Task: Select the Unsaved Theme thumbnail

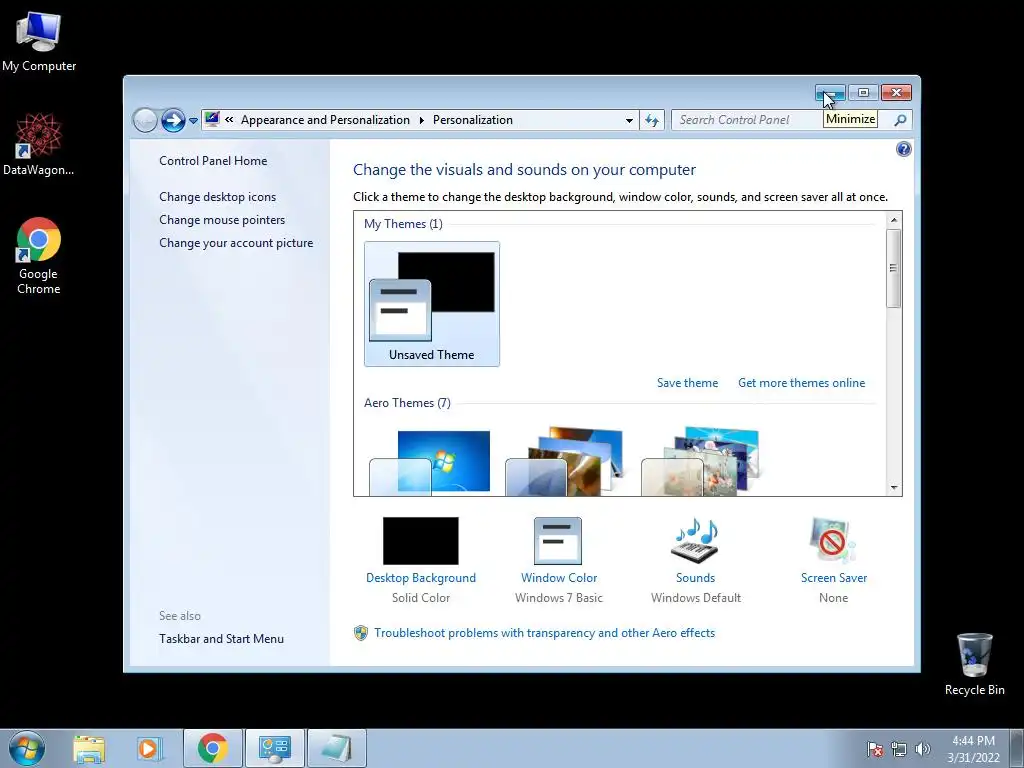Action: [x=432, y=304]
